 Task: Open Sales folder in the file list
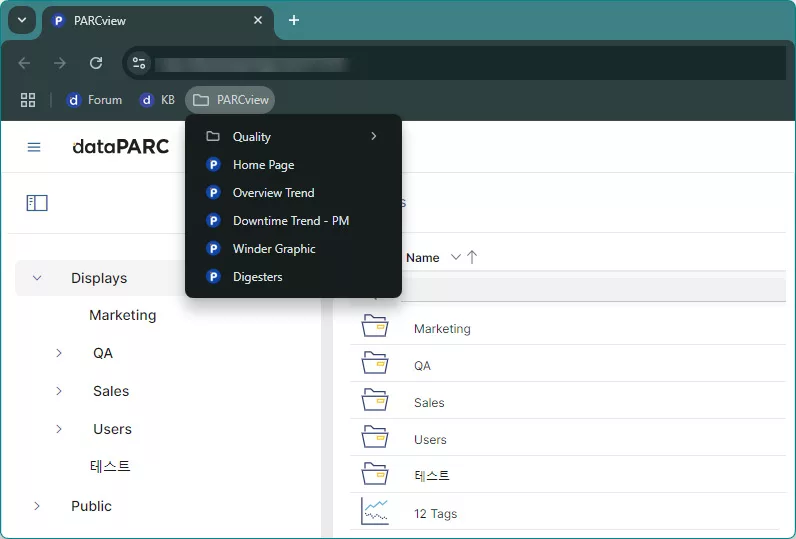[429, 403]
